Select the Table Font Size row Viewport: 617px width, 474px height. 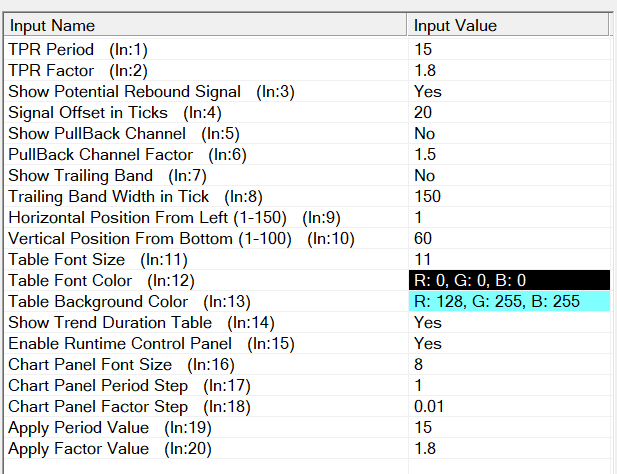point(307,260)
